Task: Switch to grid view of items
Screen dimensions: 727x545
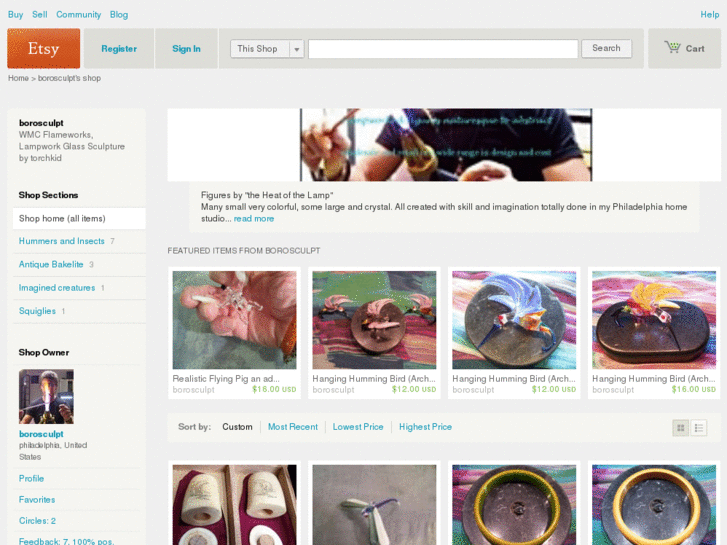Action: (x=681, y=428)
